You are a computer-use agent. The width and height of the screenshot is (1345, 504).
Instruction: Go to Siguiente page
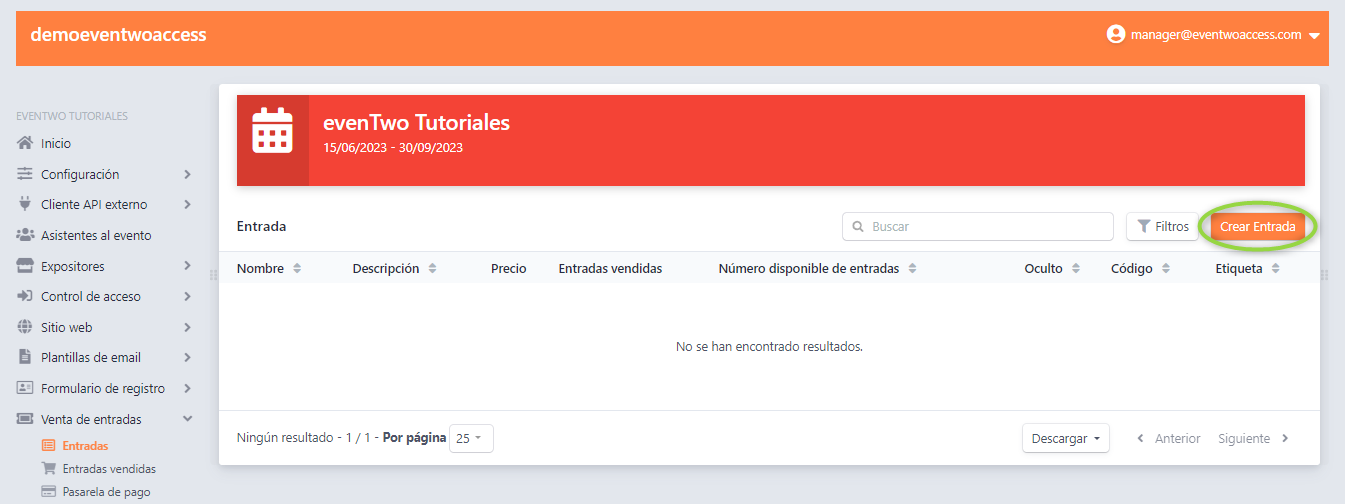tap(1253, 439)
